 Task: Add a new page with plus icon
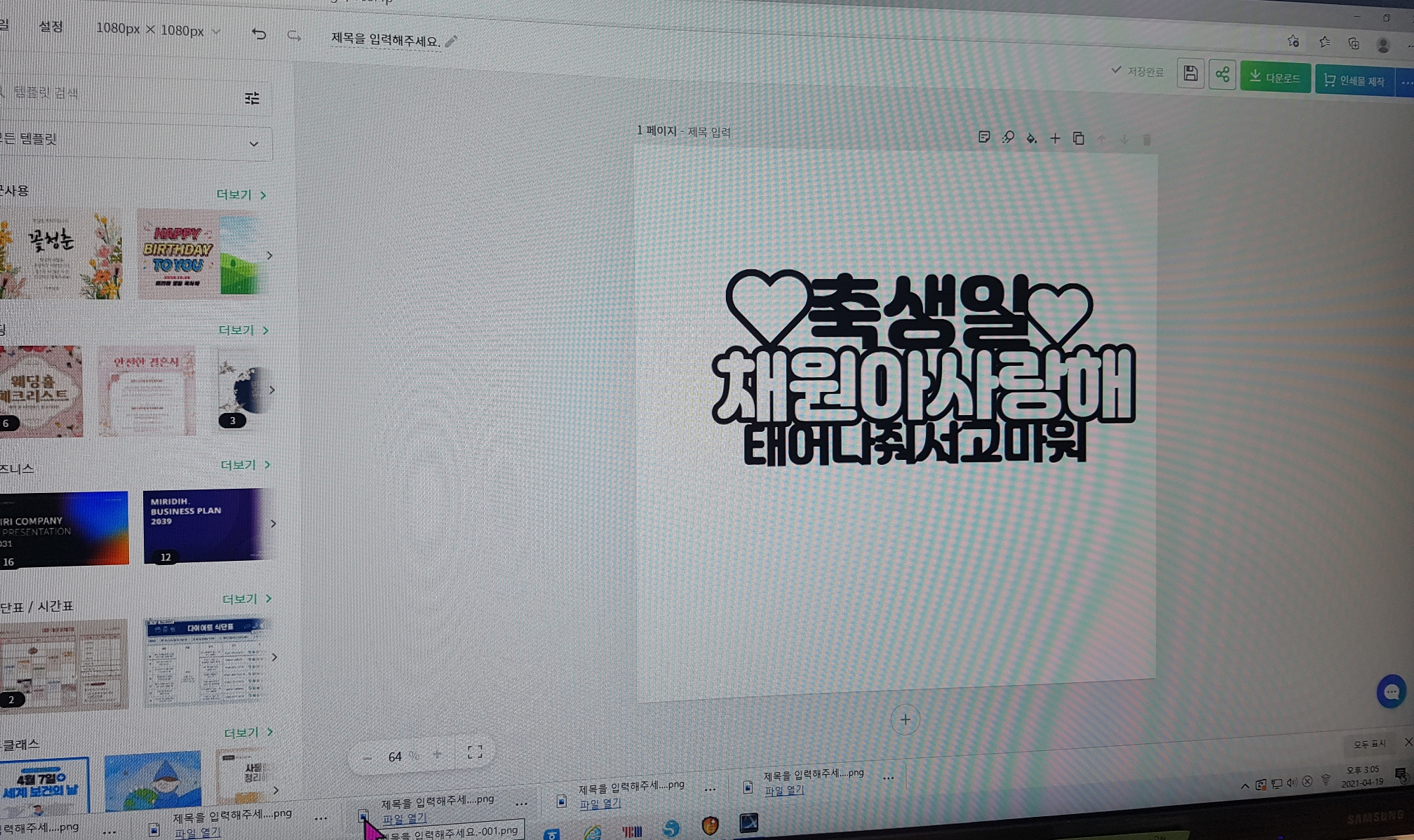coord(1055,138)
